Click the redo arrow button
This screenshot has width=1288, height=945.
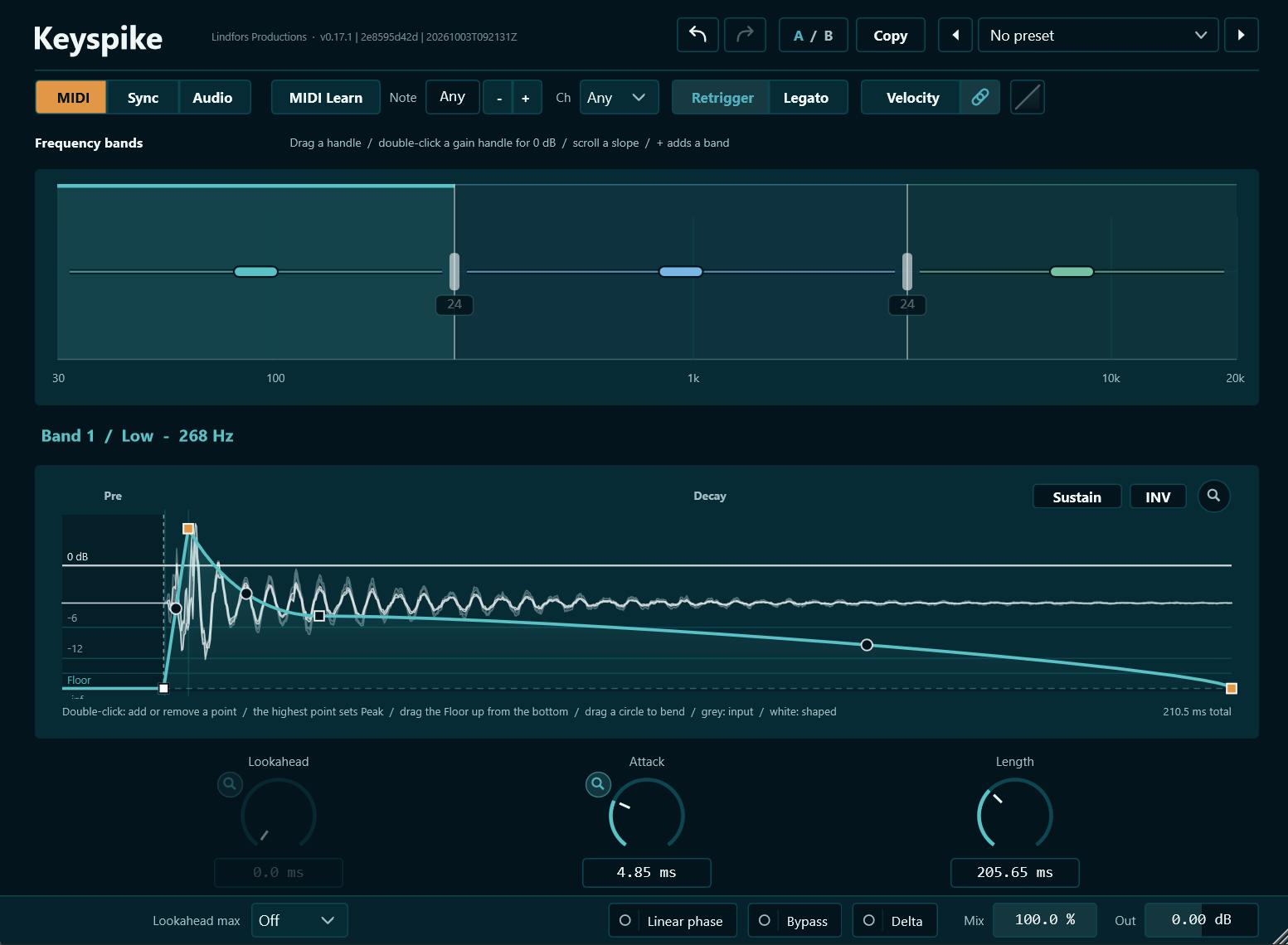pos(745,35)
